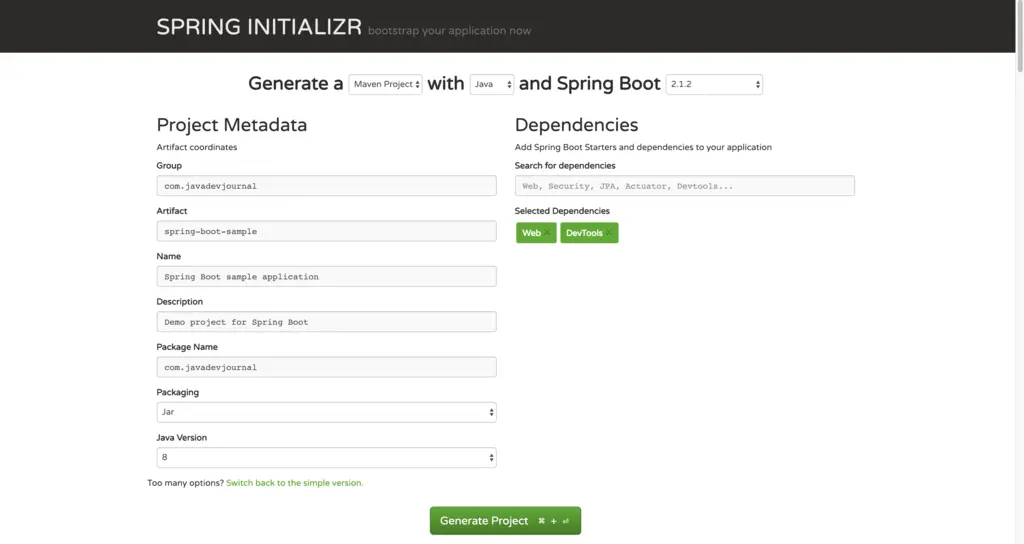
Task: Open the Spring Boot 2.1.2 version dropdown
Action: tap(714, 84)
